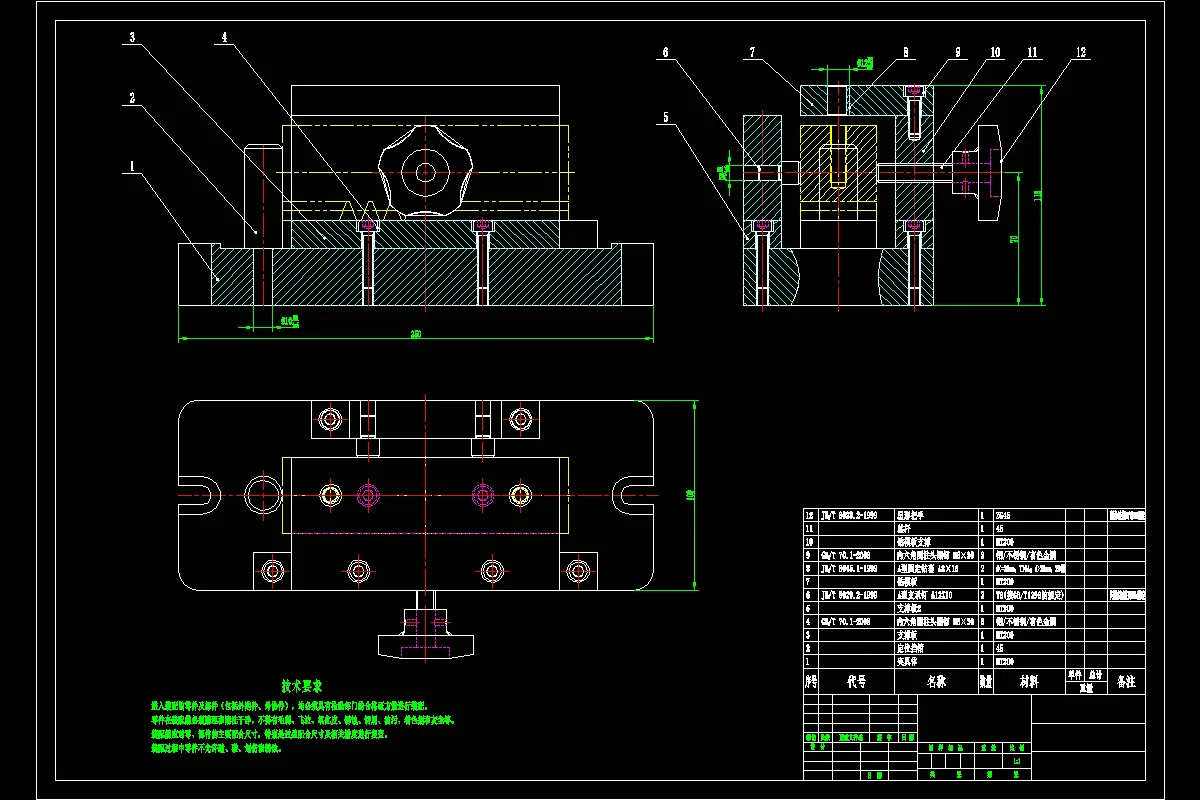The height and width of the screenshot is (800, 1200).
Task: Click the 代号 header cell in parts list
Action: coord(856,682)
